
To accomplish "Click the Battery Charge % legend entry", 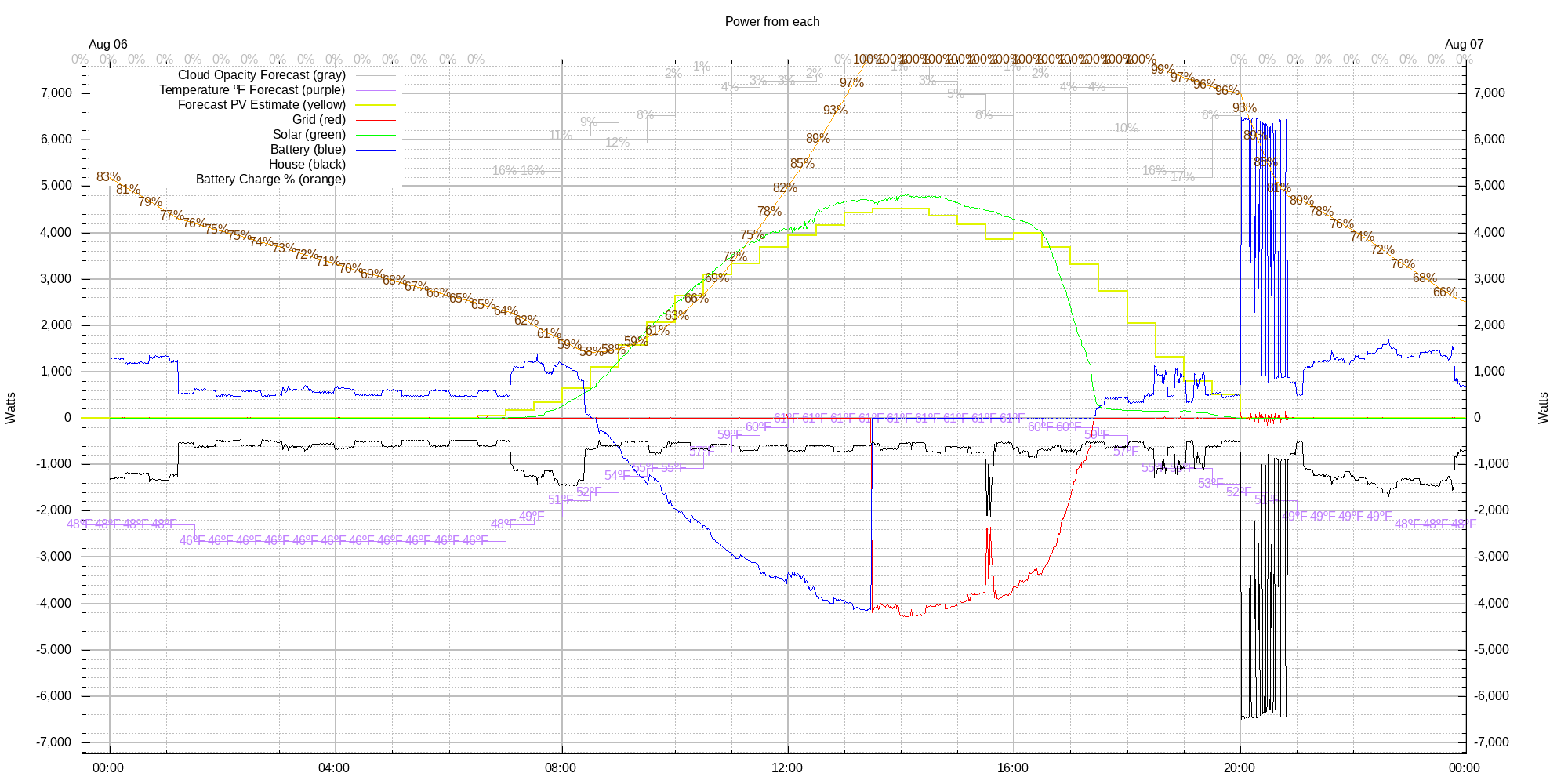I will [x=270, y=180].
